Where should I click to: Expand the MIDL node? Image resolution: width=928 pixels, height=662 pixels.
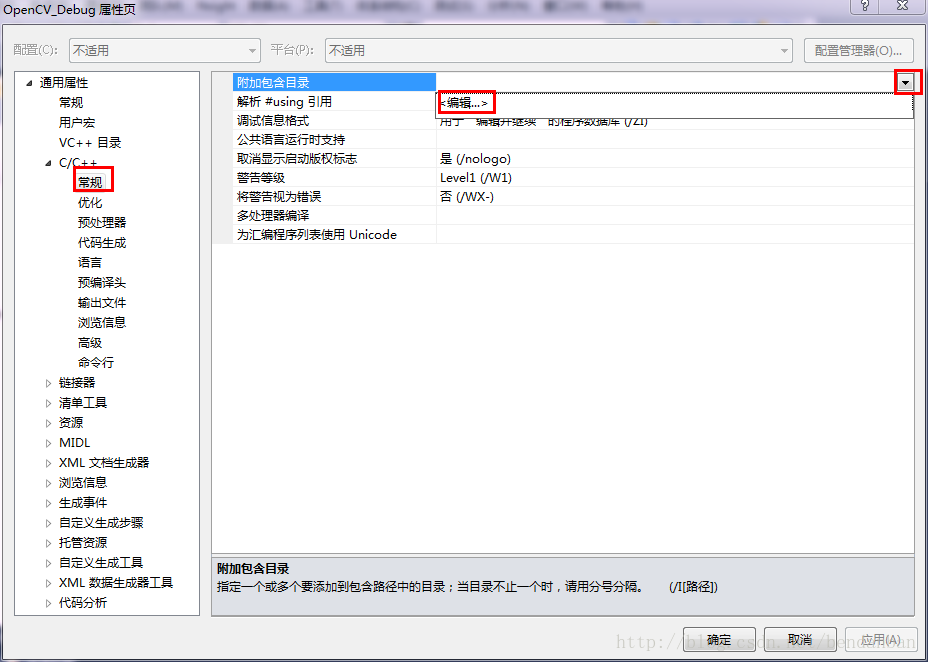pyautogui.click(x=49, y=443)
